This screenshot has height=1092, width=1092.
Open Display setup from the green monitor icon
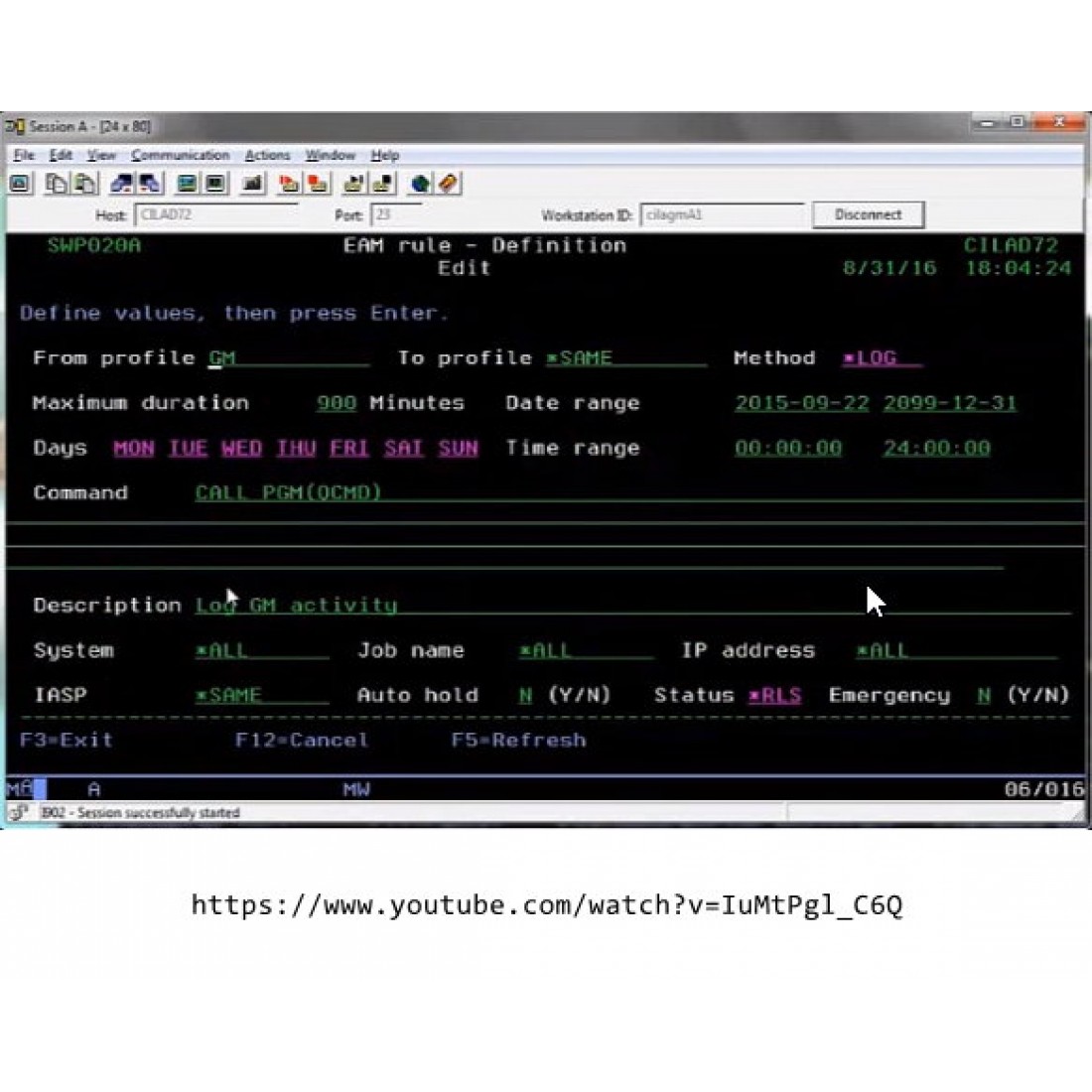pyautogui.click(x=187, y=184)
